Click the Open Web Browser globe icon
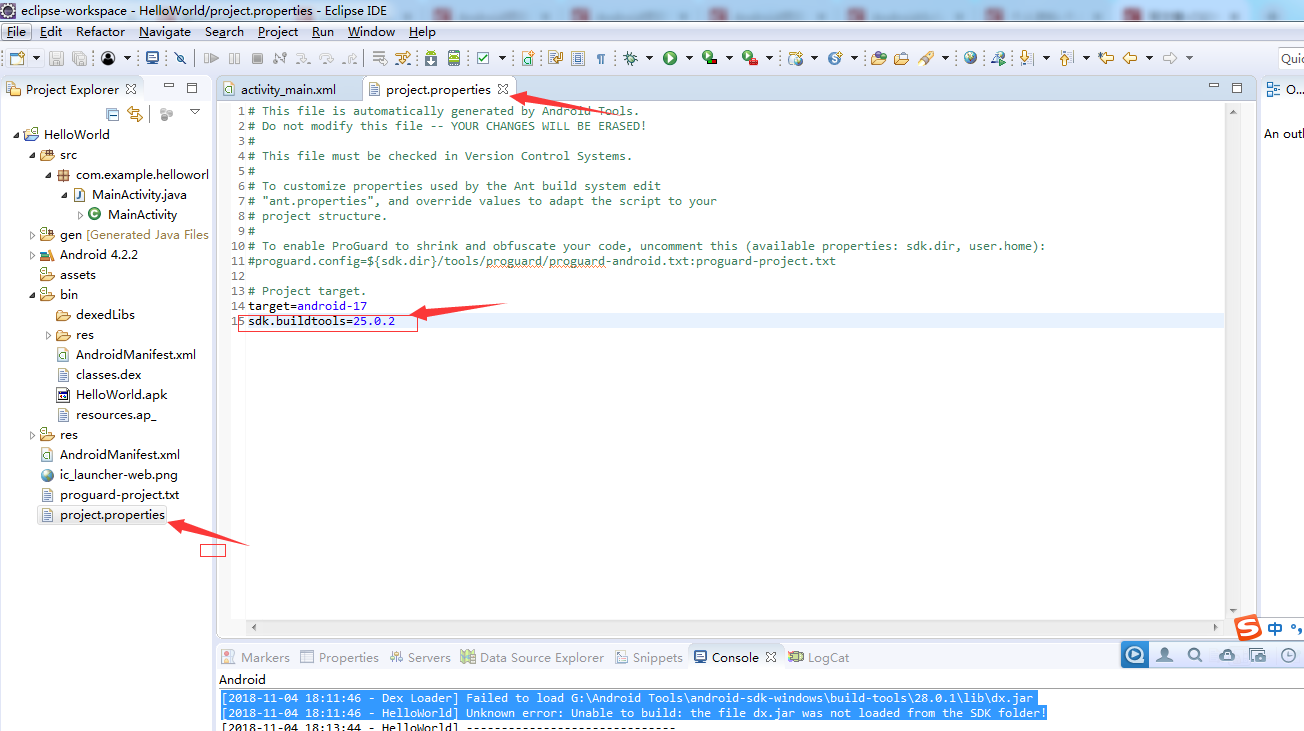This screenshot has height=731, width=1304. [x=971, y=57]
